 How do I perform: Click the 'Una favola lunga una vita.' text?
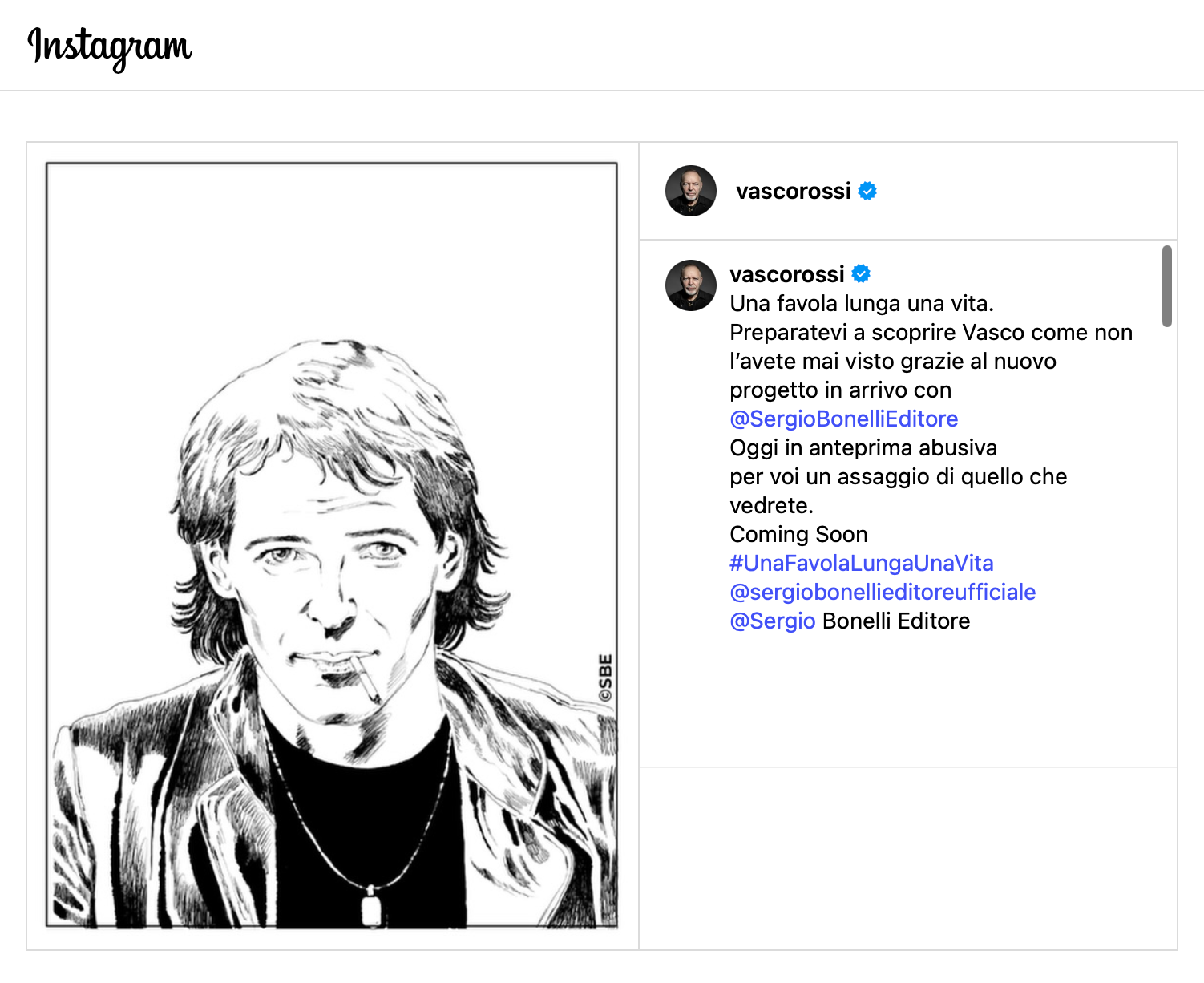click(861, 303)
